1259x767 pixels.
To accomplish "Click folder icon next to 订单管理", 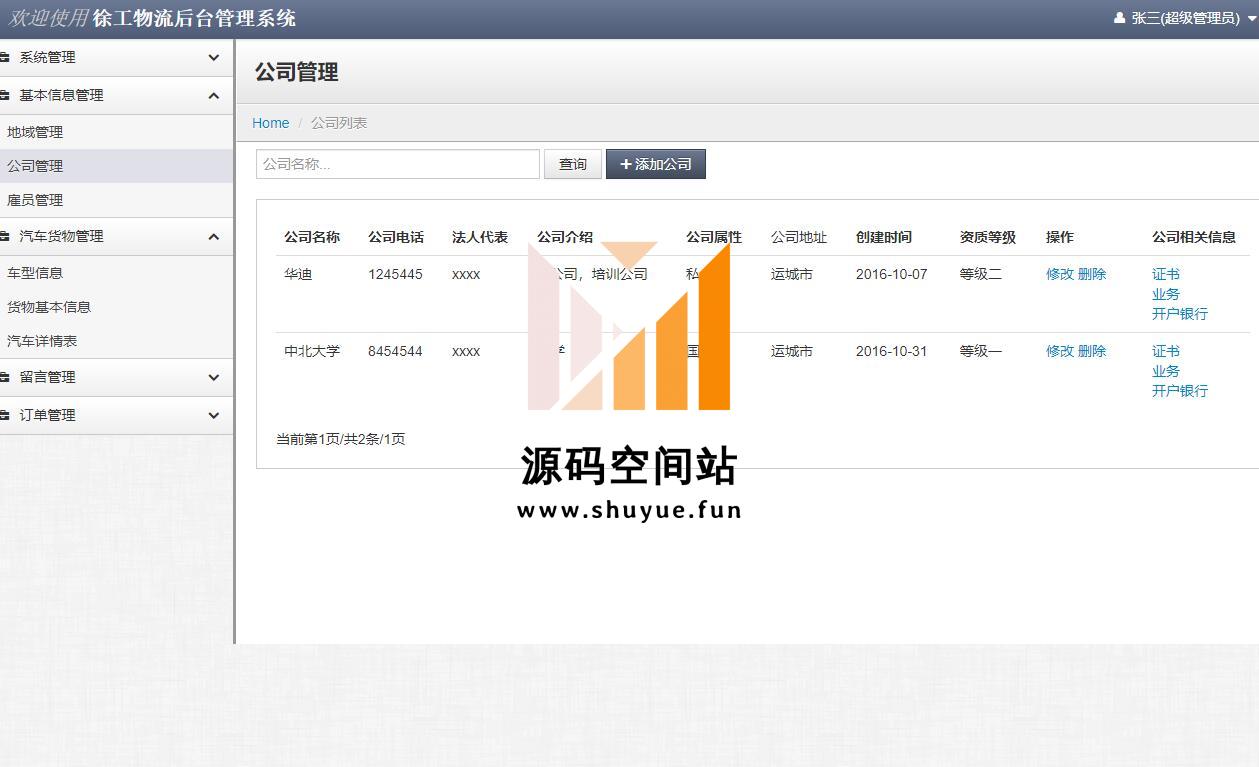I will 5,416.
